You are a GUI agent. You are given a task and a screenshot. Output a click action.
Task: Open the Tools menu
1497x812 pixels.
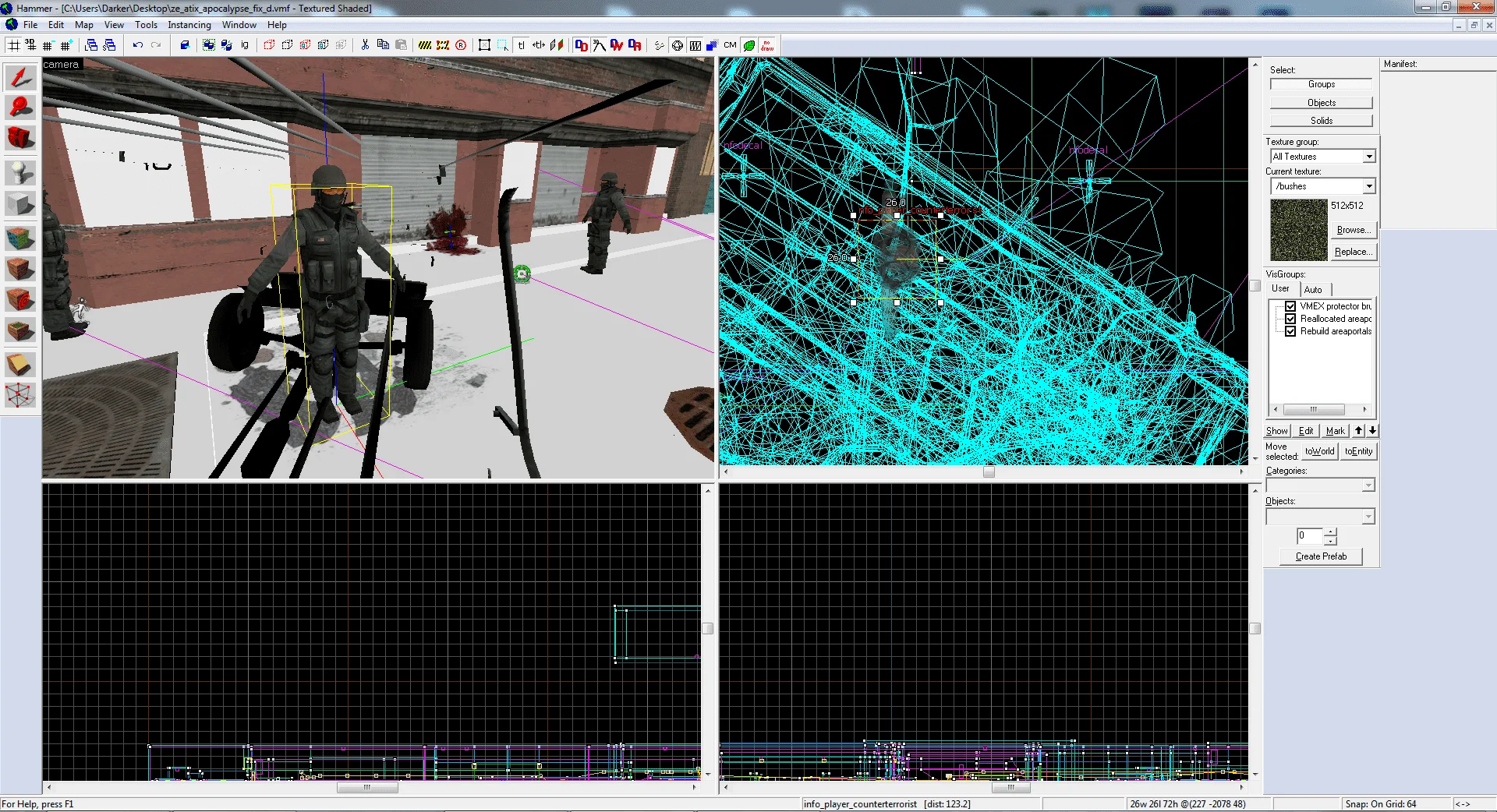(146, 25)
